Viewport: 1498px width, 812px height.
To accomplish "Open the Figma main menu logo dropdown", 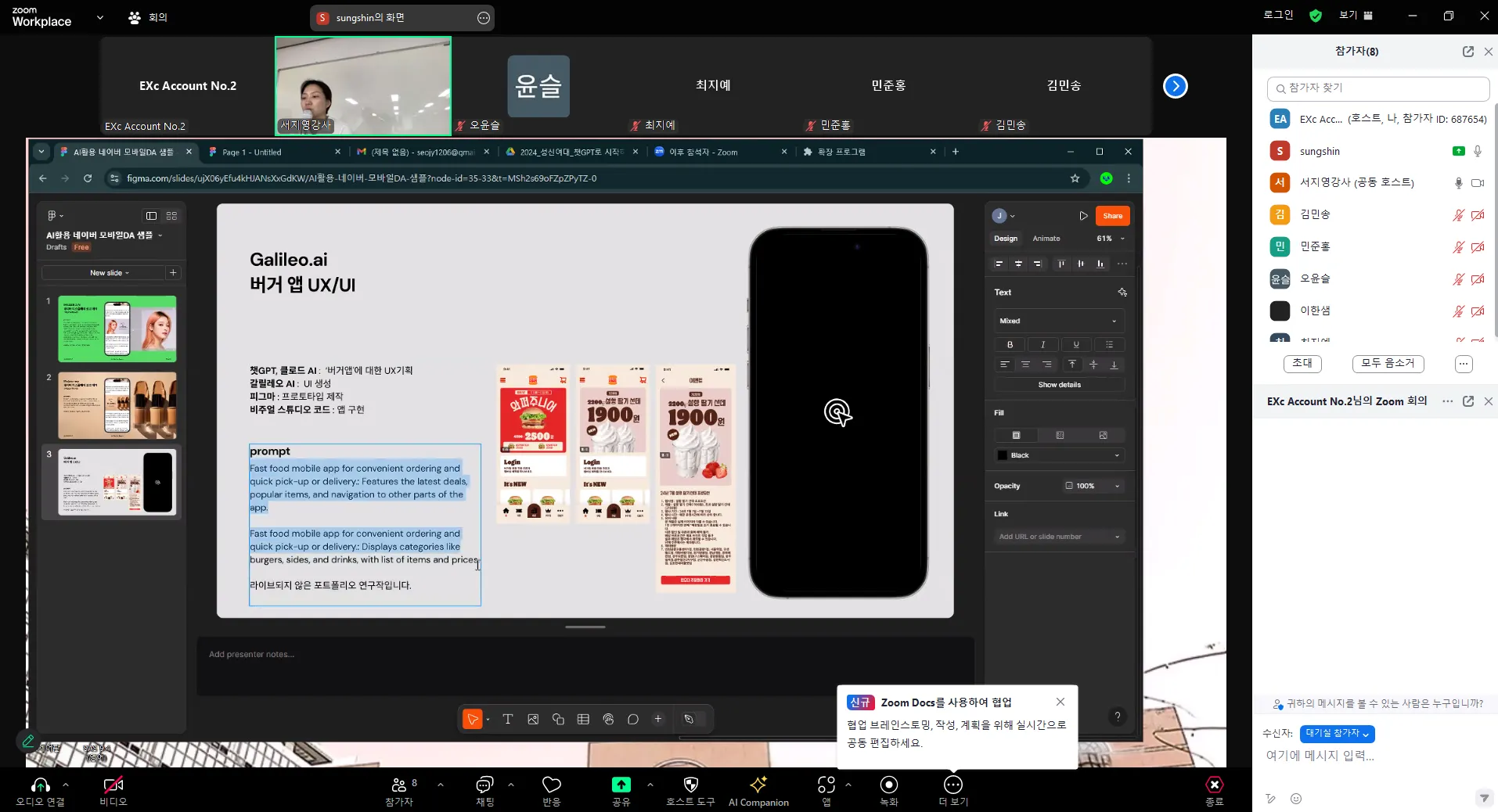I will pos(55,216).
